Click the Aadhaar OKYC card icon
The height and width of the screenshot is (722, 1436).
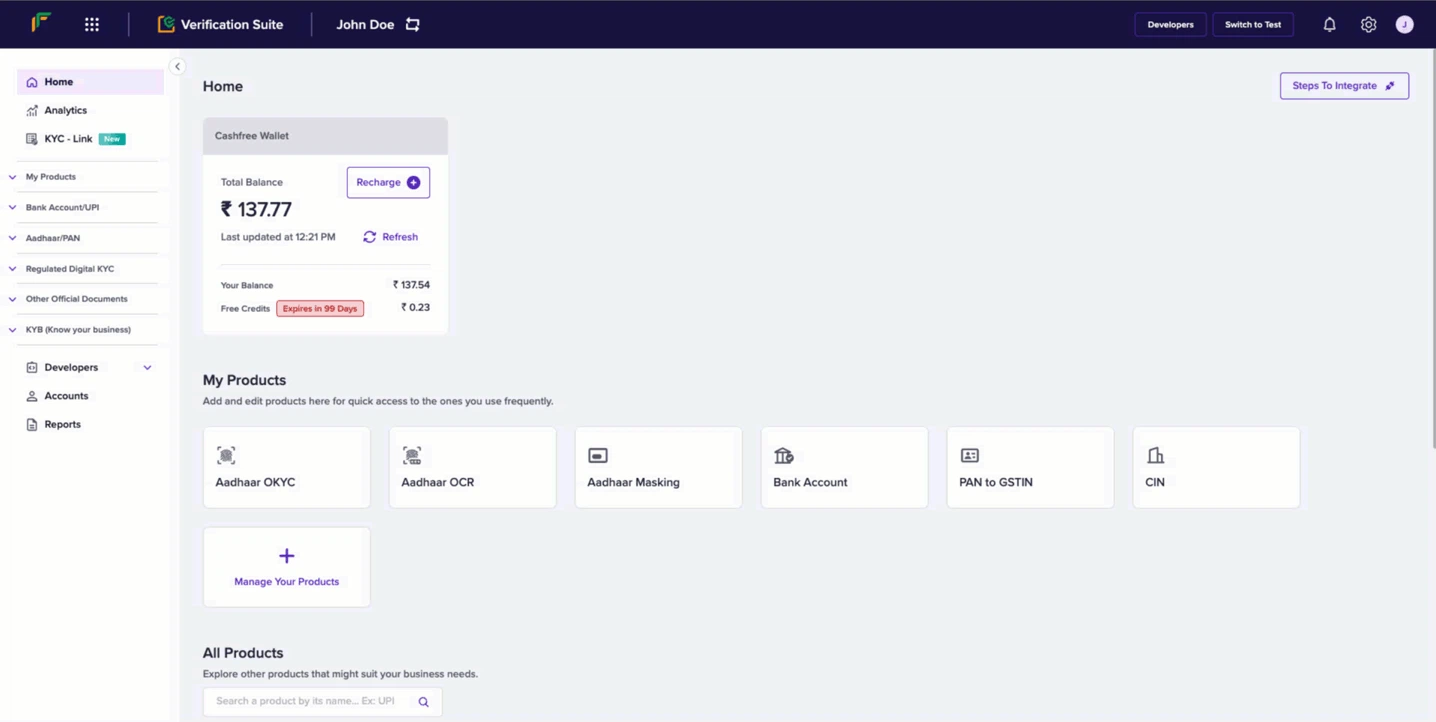click(x=226, y=455)
